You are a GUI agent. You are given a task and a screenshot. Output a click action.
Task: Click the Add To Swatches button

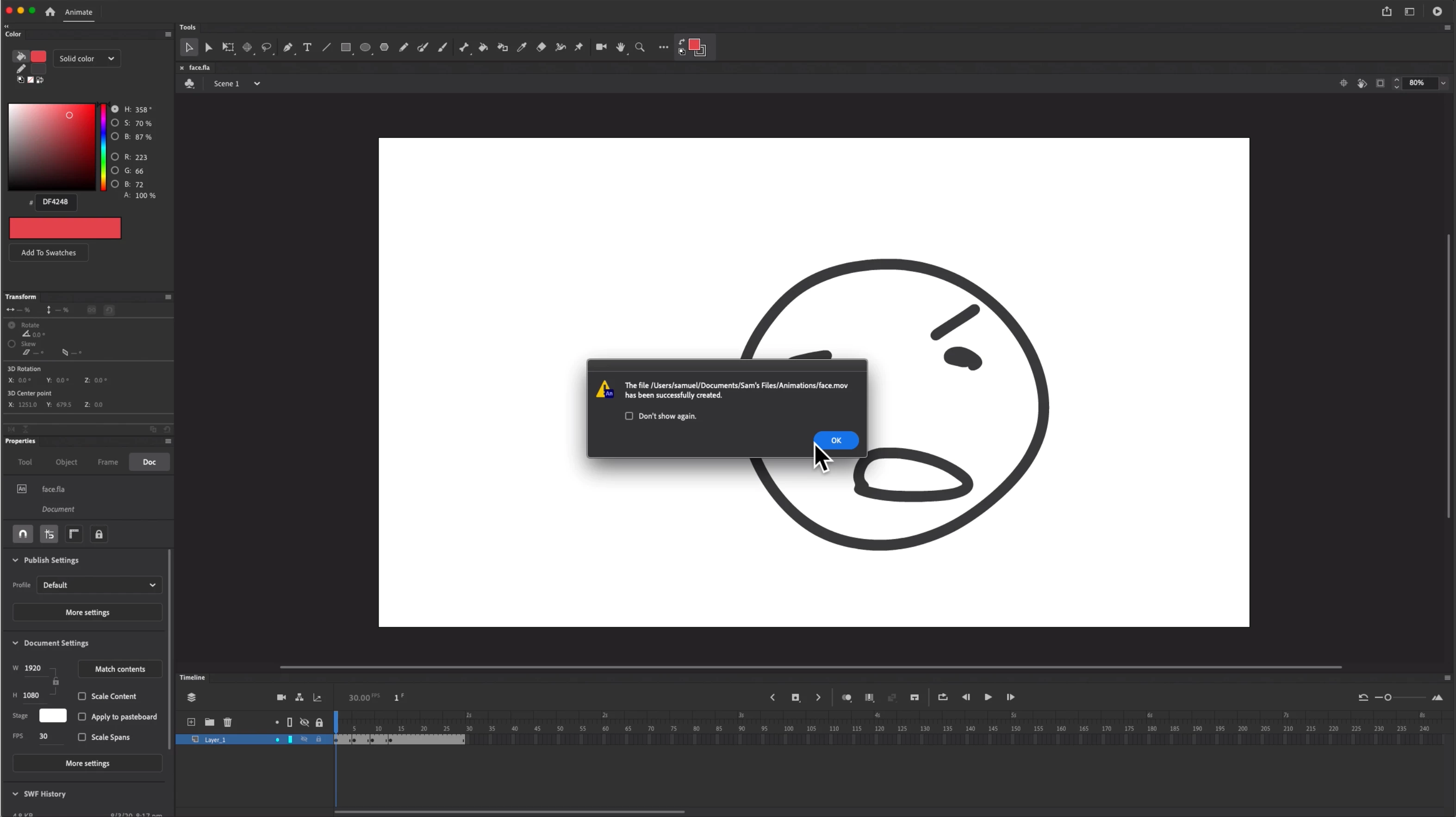coord(49,253)
